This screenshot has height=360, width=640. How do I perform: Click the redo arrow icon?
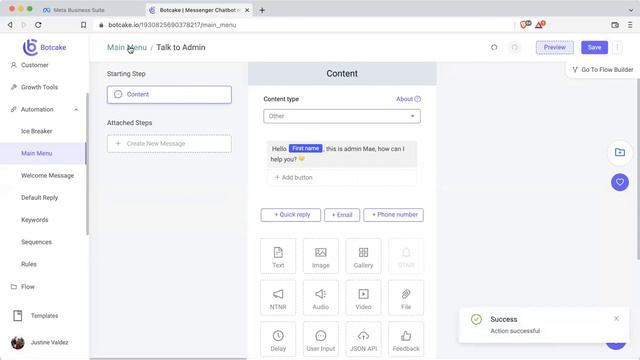pos(515,47)
